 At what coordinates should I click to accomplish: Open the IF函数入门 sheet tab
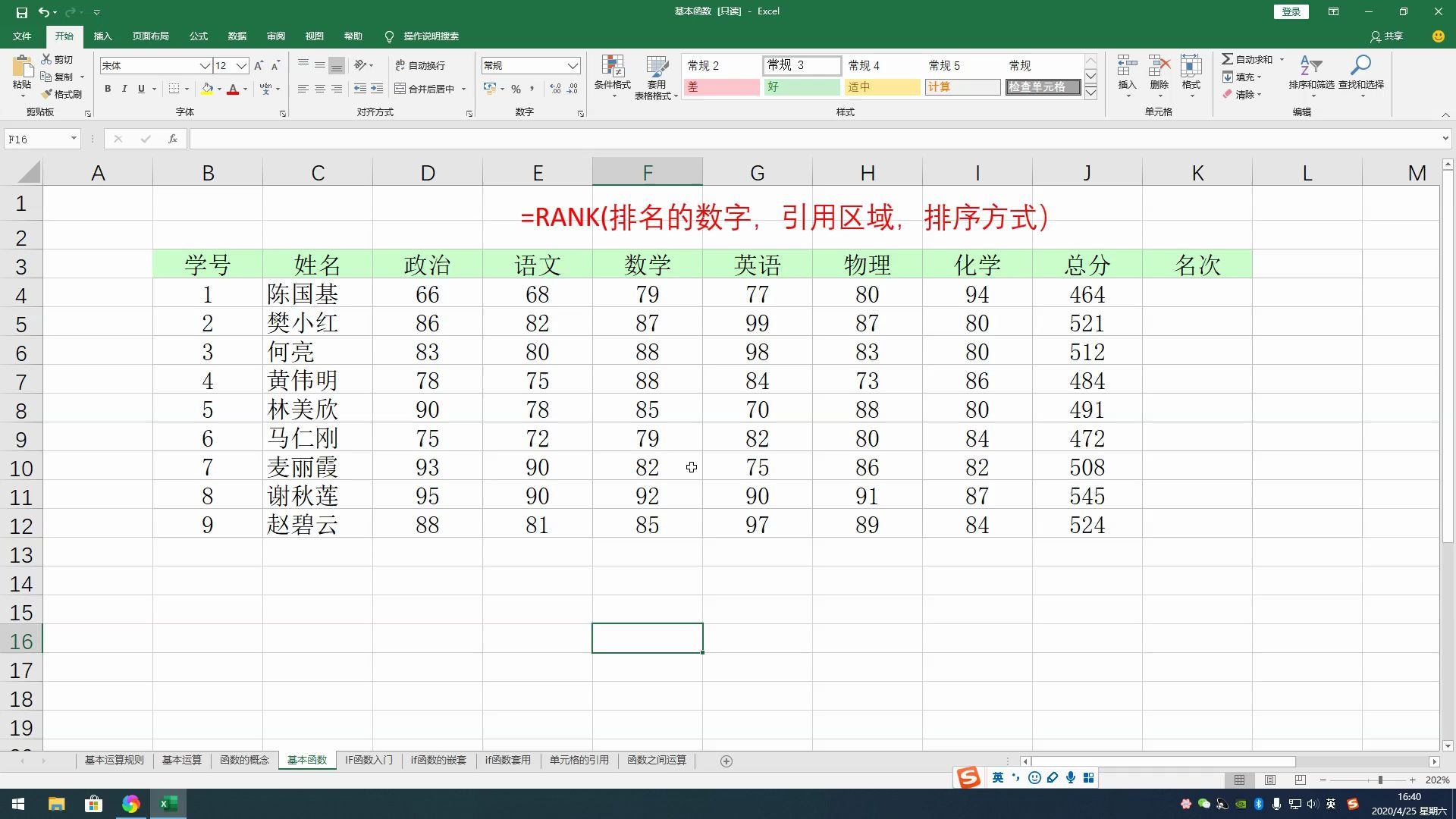pyautogui.click(x=369, y=760)
